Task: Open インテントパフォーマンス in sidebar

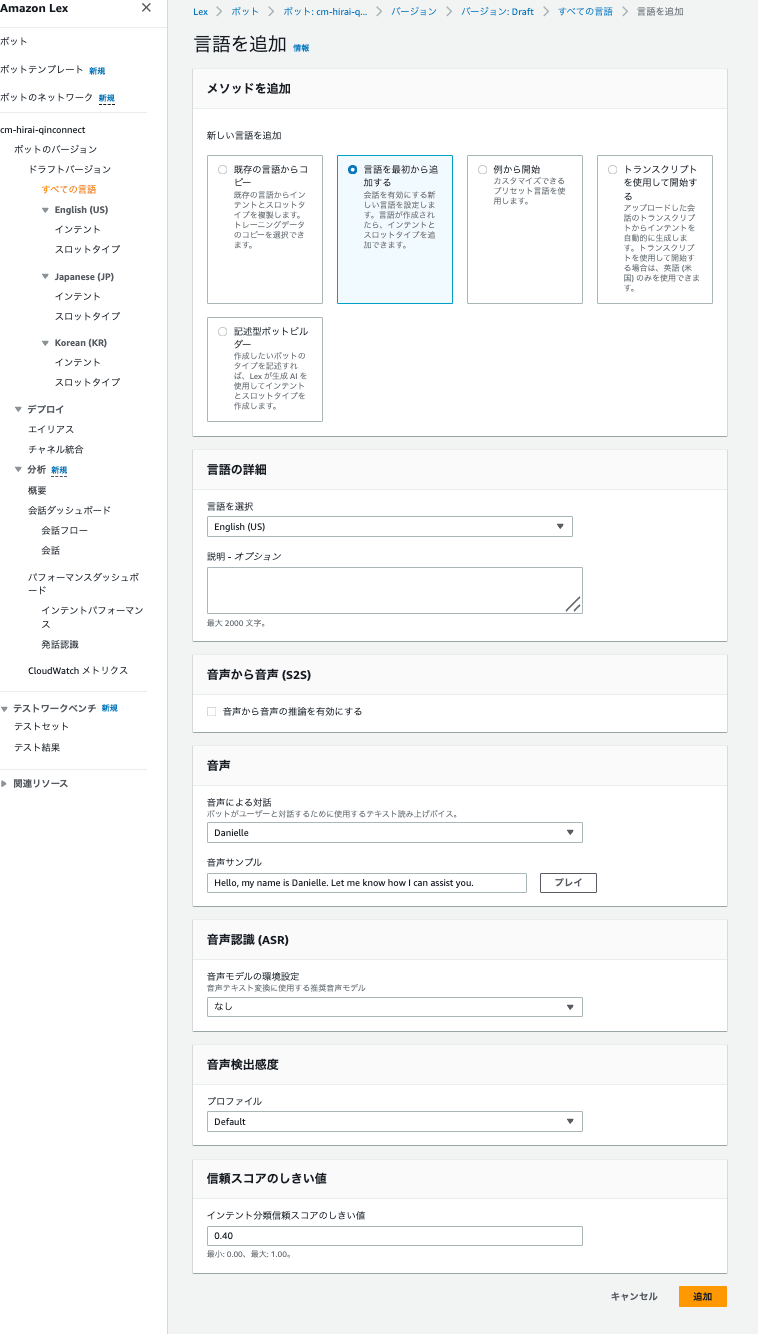Action: click(93, 617)
